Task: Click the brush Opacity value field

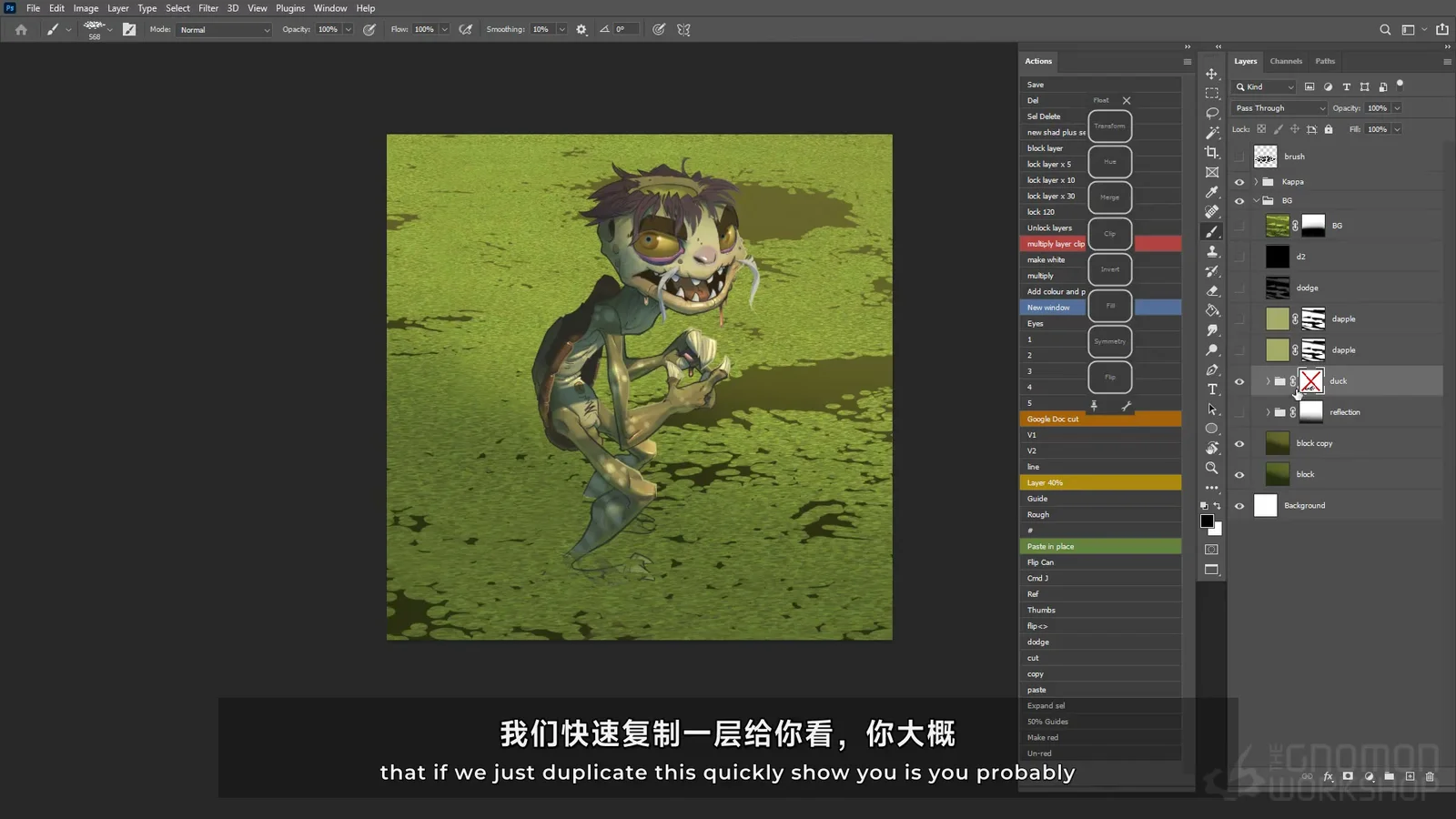Action: click(x=329, y=29)
